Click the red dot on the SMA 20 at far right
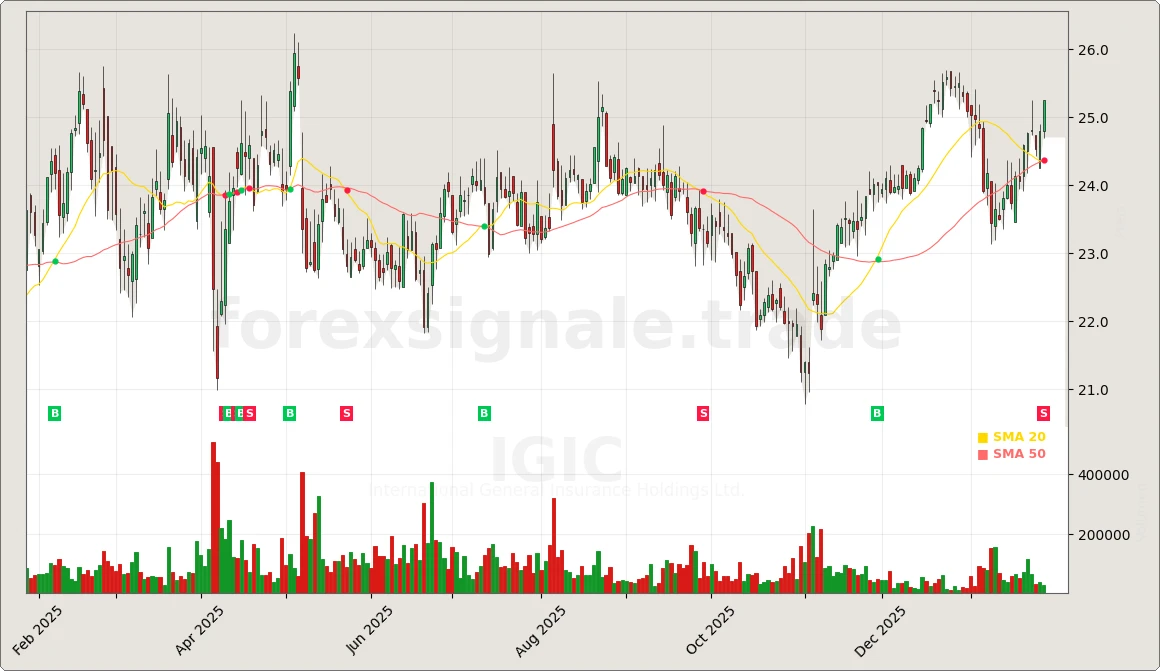 1043,159
